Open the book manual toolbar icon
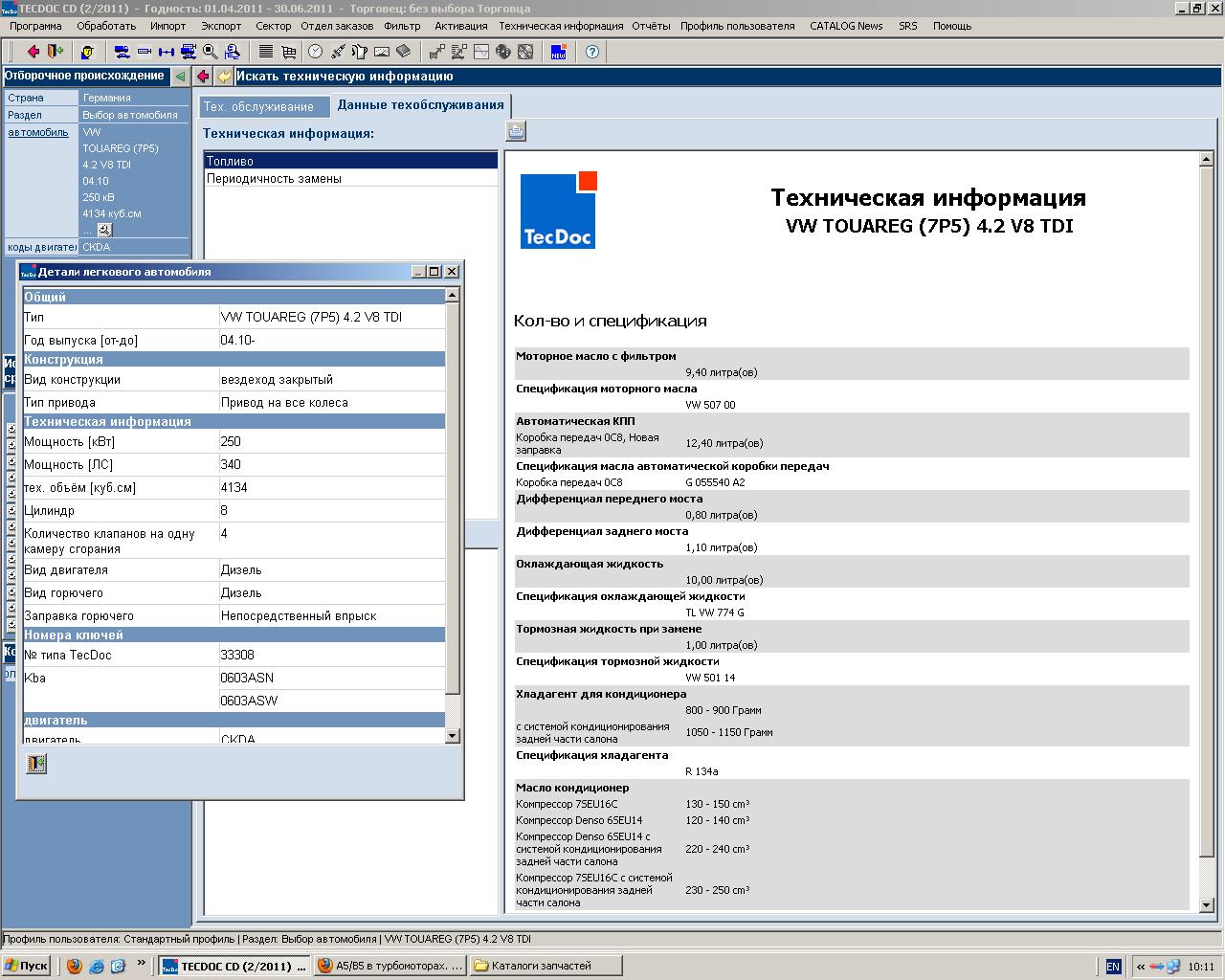Screen dimensions: 1225x980 404,52
